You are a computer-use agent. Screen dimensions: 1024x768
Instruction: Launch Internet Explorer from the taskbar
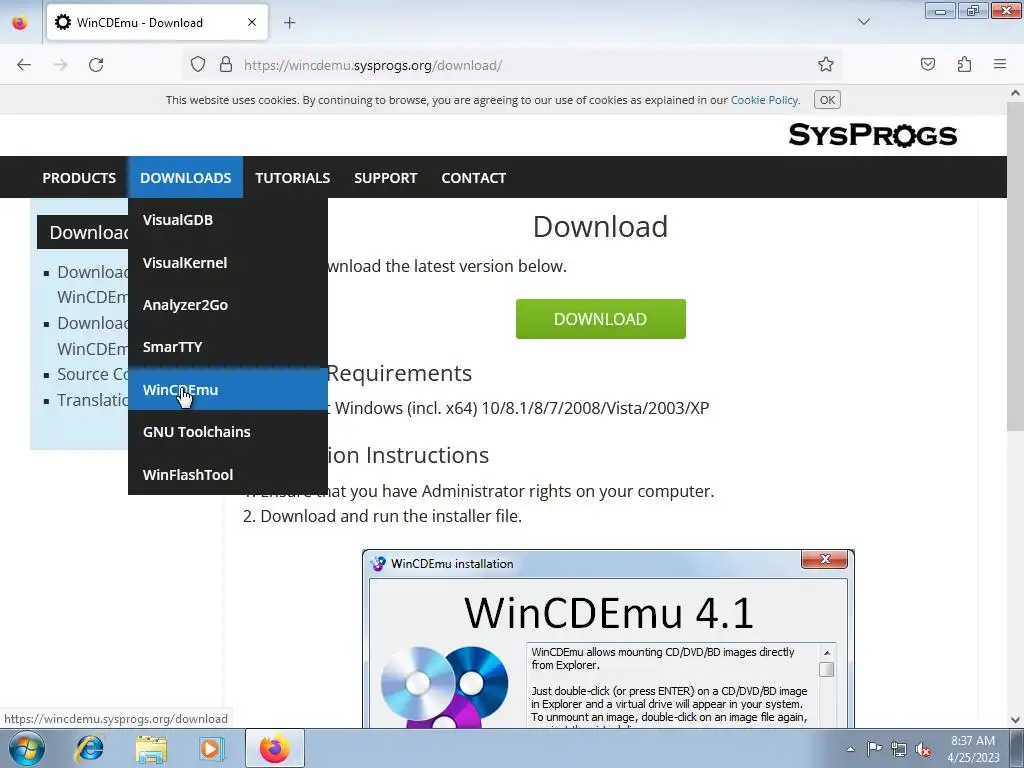click(x=89, y=748)
